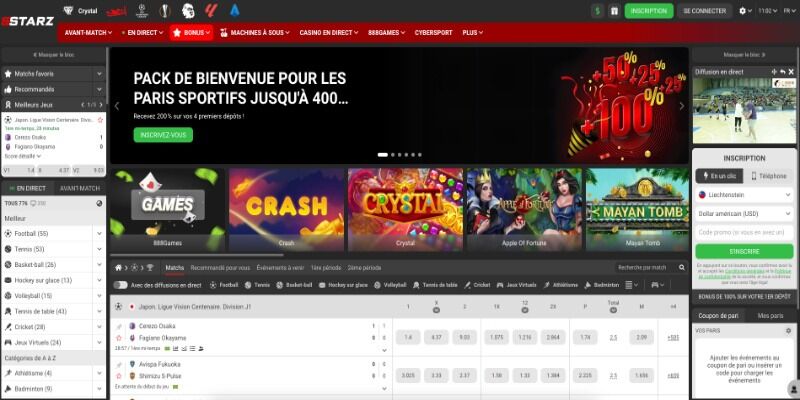Open the FR language dropdown
This screenshot has width=800, height=400.
[x=790, y=11]
